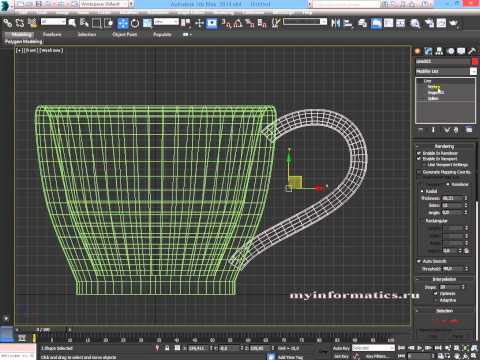
Task: Toggle Enable In Renderer checkbox
Action: click(x=419, y=153)
